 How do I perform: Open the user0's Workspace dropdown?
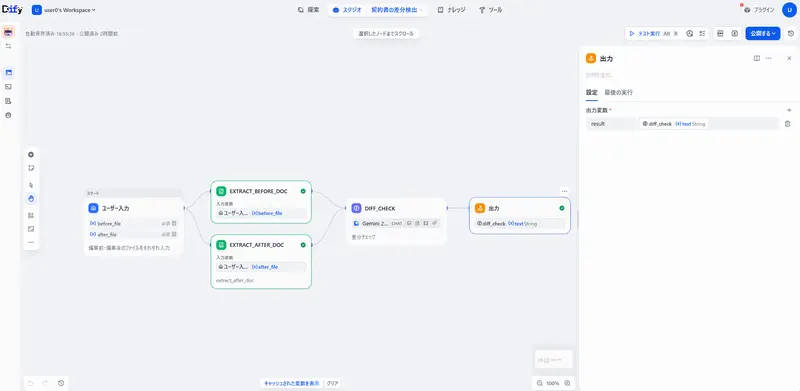point(64,10)
